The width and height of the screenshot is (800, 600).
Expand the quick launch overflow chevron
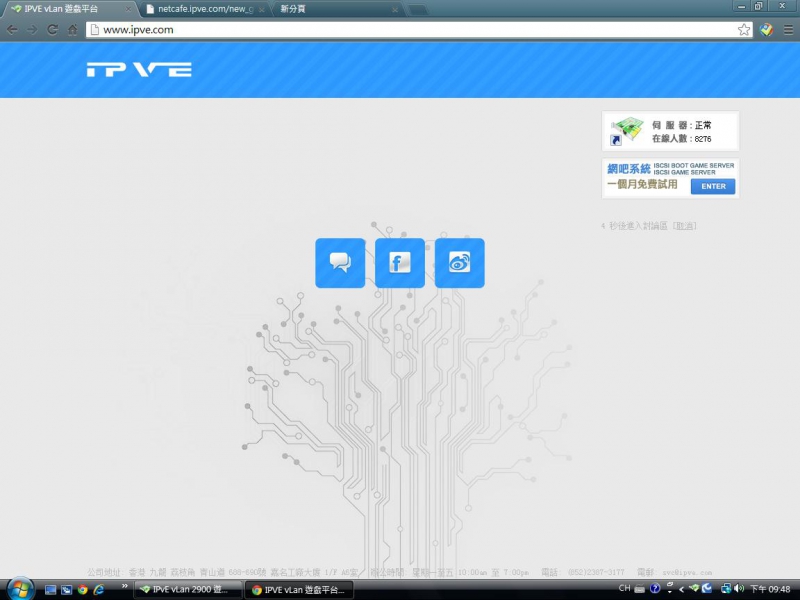click(x=125, y=587)
